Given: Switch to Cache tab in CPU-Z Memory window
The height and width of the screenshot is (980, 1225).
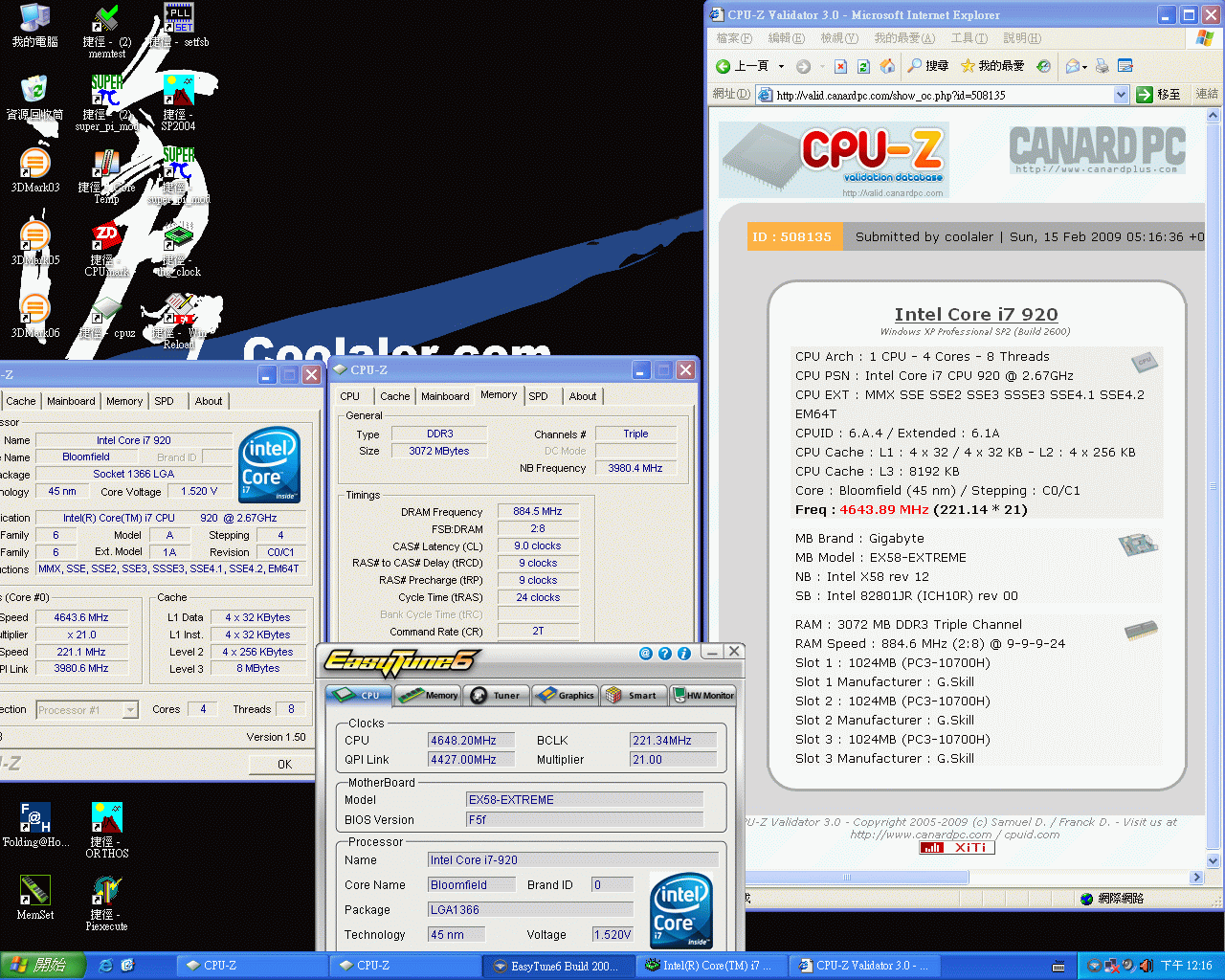Looking at the screenshot, I should pyautogui.click(x=394, y=396).
